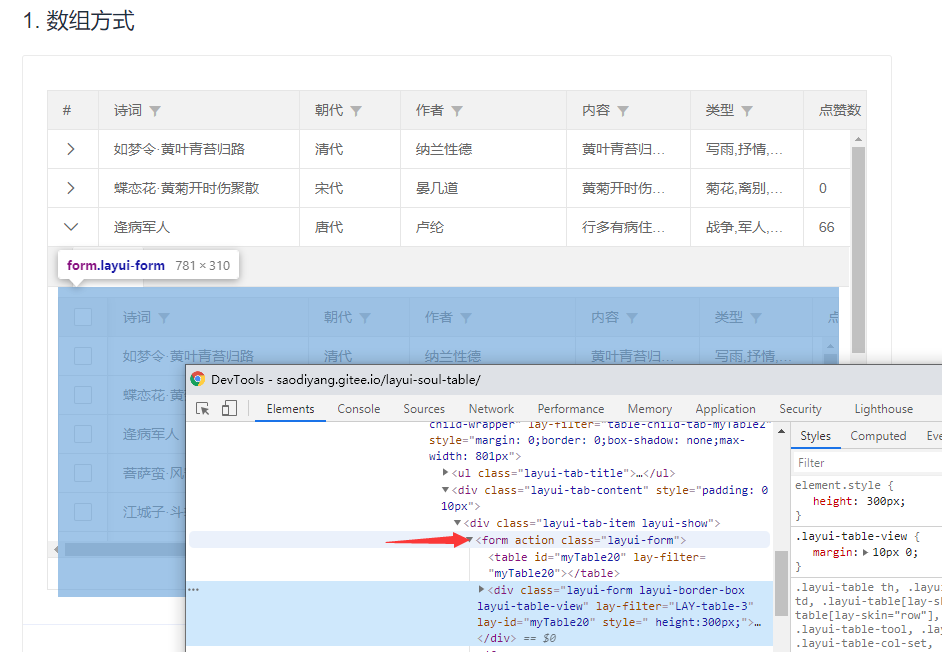Tick the checkbox for child row 如梦令·黄叶青苔归路
Viewport: 942px width, 652px height.
[x=83, y=356]
